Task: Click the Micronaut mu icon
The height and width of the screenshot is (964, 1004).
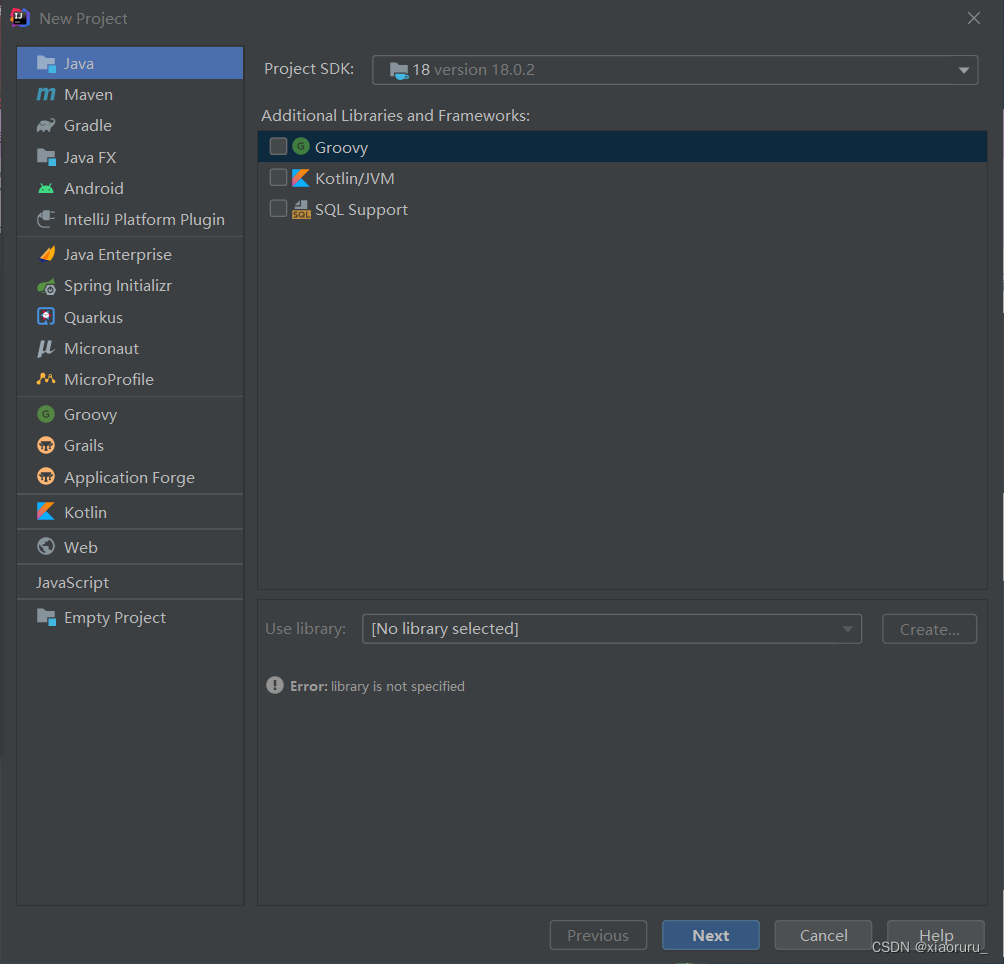Action: pyautogui.click(x=46, y=348)
